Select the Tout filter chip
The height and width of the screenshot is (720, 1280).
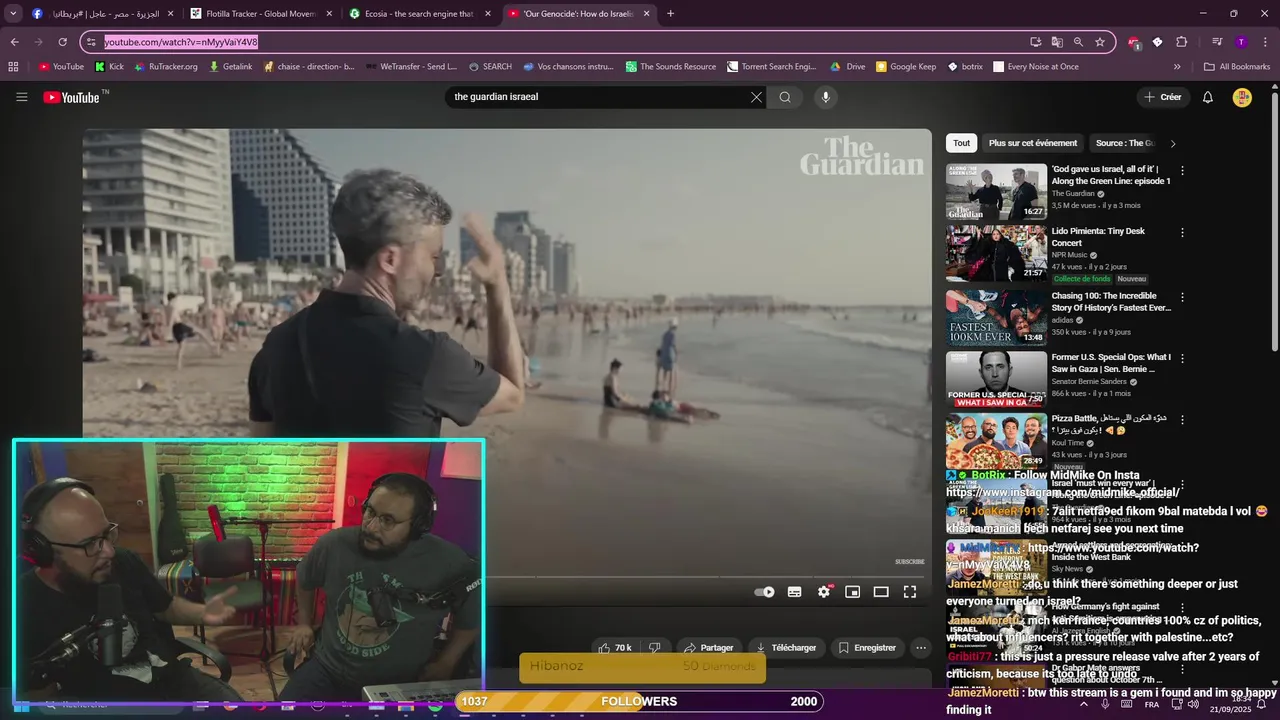[x=961, y=143]
